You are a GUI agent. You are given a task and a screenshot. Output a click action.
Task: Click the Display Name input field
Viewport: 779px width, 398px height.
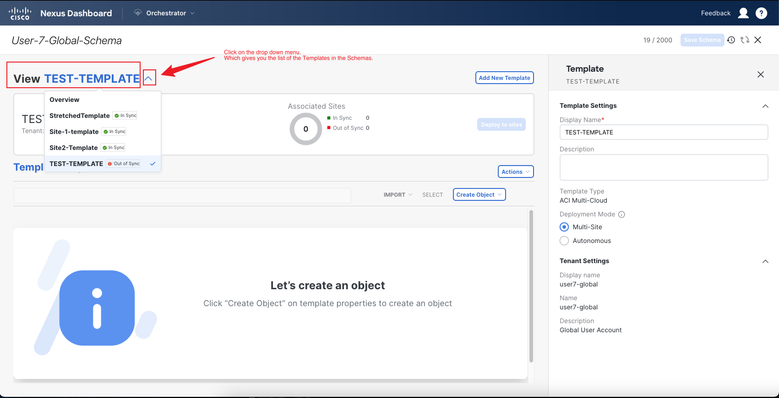click(664, 133)
